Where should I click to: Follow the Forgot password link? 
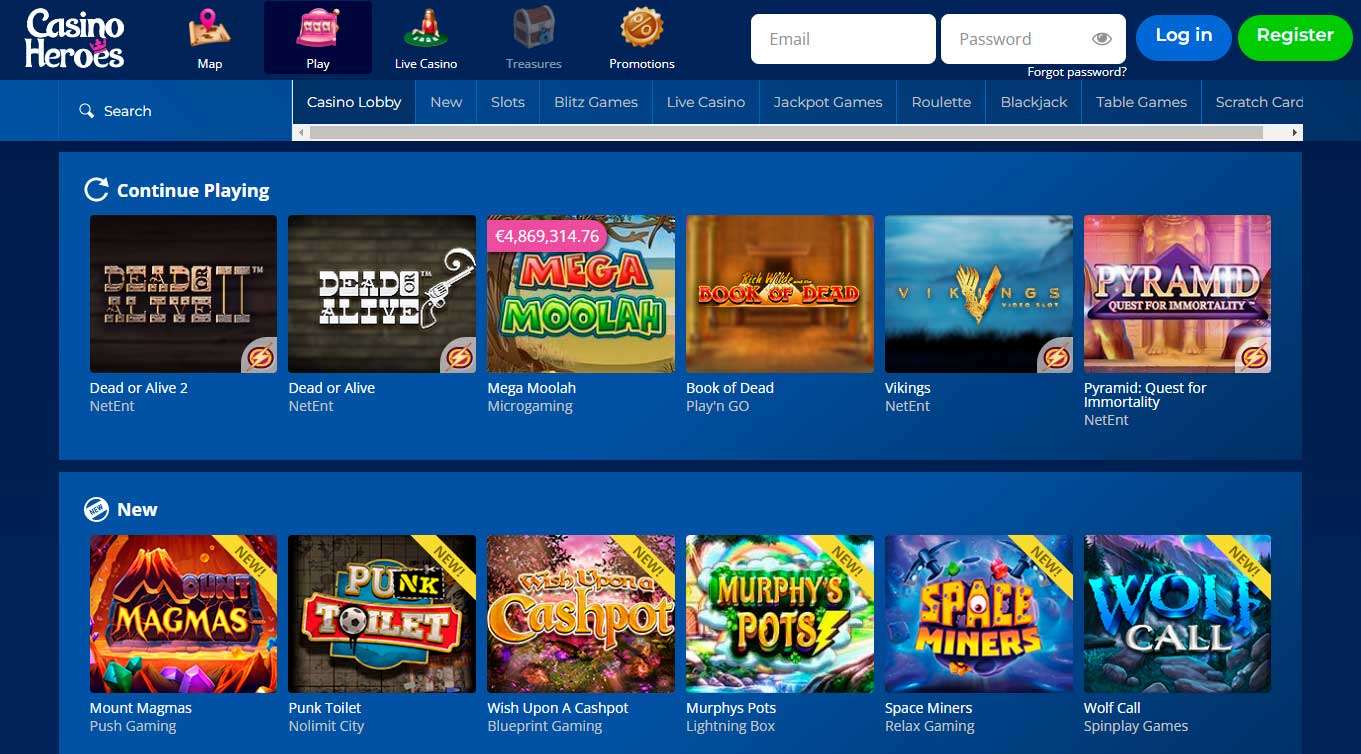pyautogui.click(x=1077, y=72)
